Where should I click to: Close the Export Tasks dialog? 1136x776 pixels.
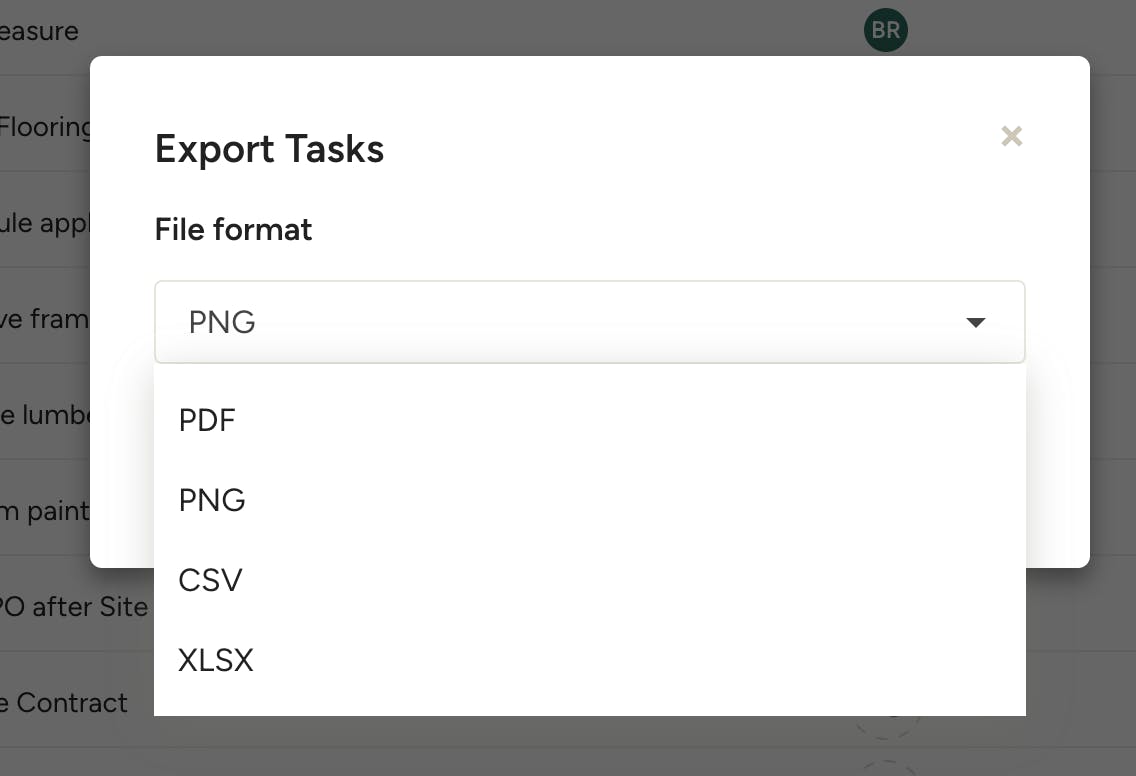1011,136
